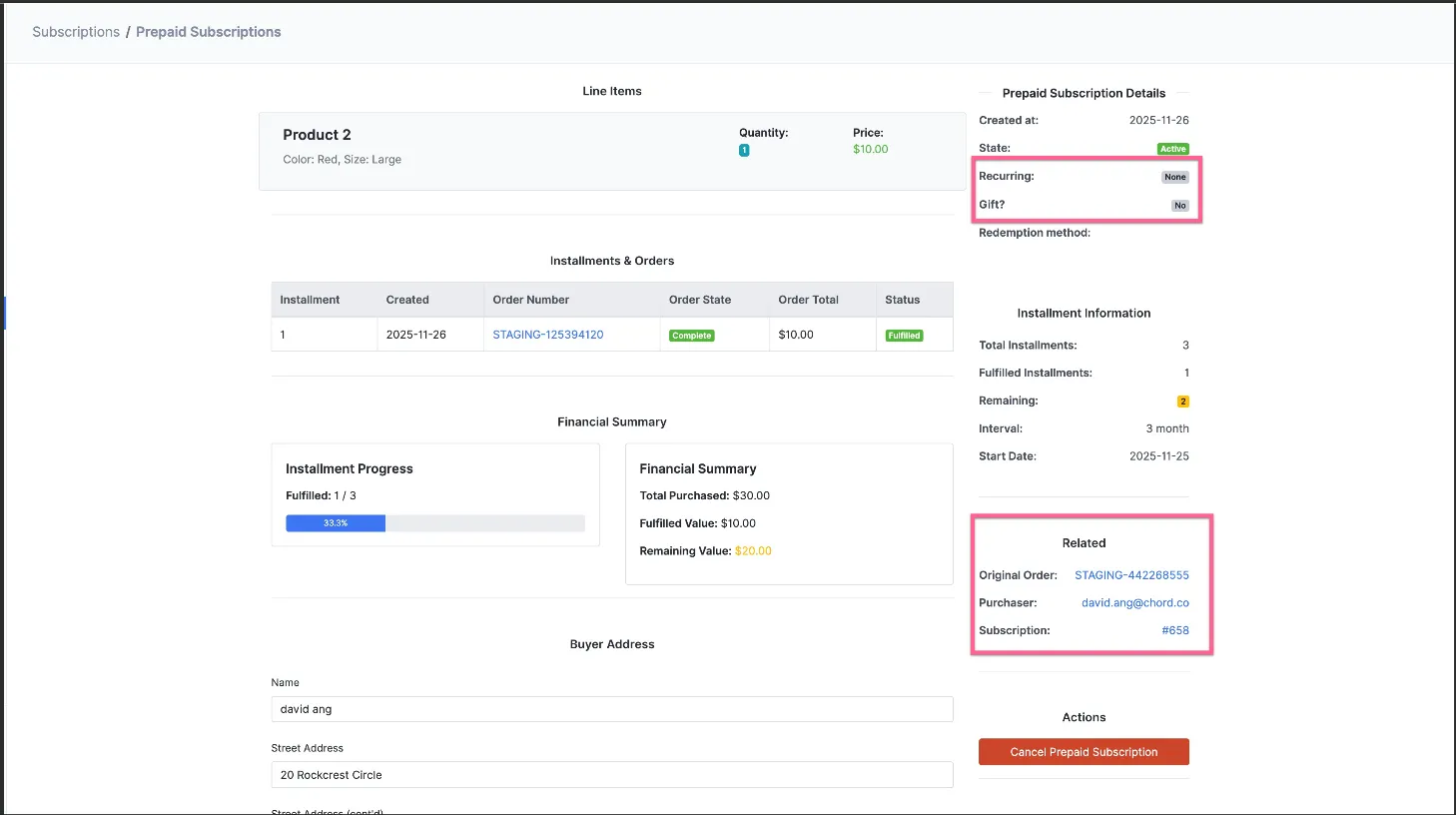This screenshot has width=1456, height=815.
Task: Open related subscription #658
Action: click(x=1175, y=631)
